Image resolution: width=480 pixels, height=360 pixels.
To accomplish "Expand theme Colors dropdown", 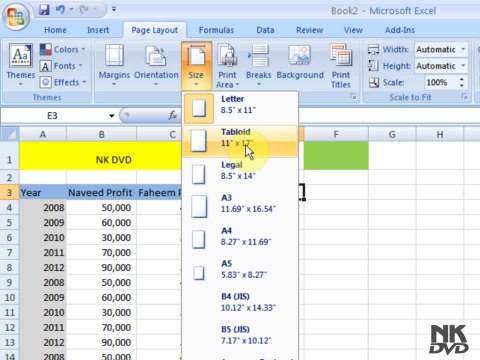I will click(63, 49).
